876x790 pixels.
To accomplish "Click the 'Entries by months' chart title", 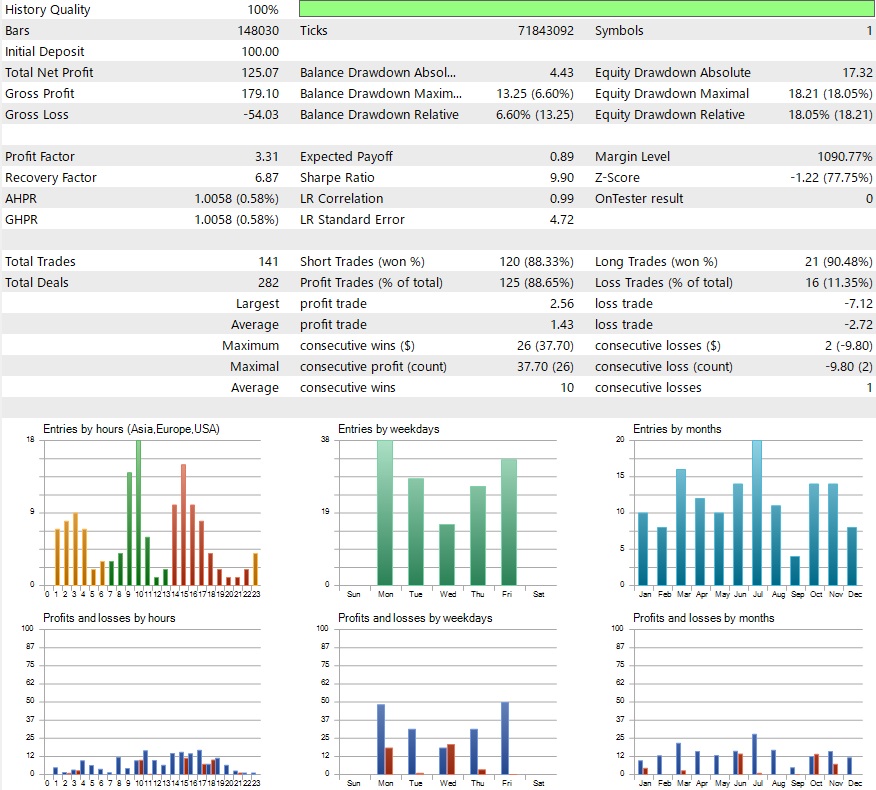I will pos(677,429).
